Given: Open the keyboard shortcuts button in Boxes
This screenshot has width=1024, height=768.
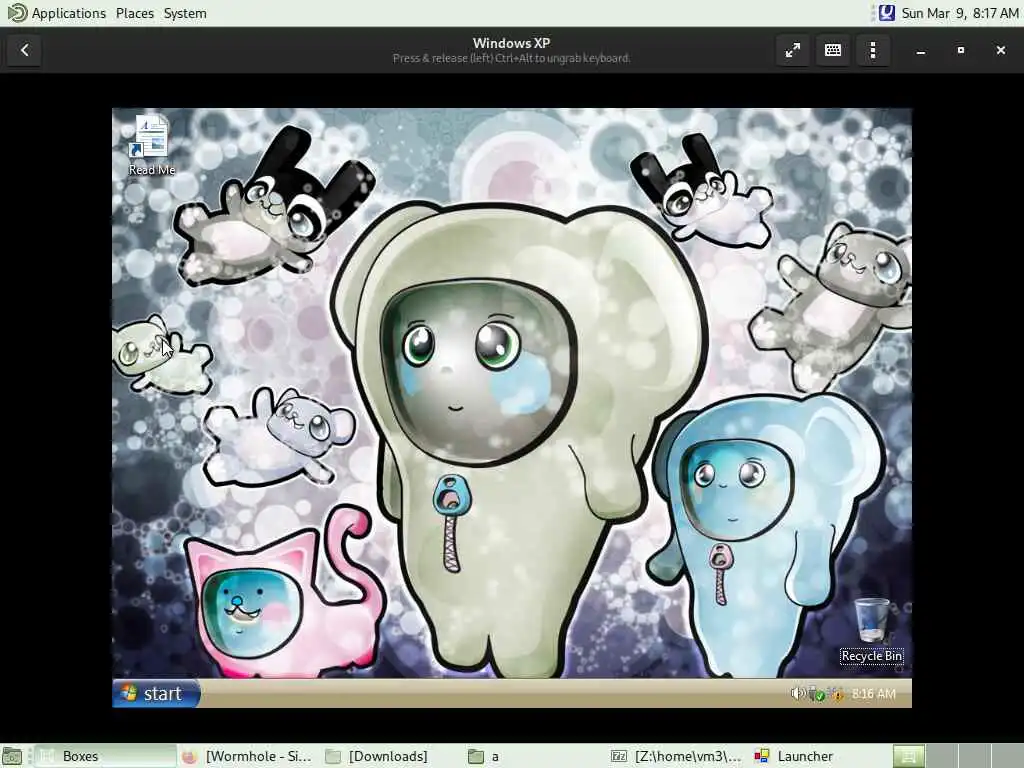Looking at the screenshot, I should coord(833,50).
